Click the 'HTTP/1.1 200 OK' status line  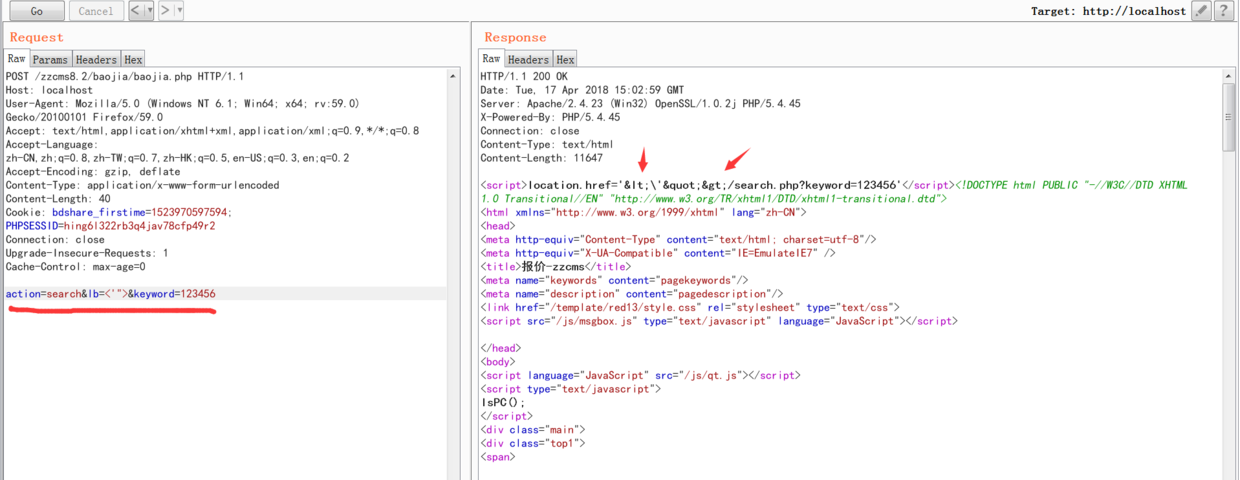click(524, 76)
